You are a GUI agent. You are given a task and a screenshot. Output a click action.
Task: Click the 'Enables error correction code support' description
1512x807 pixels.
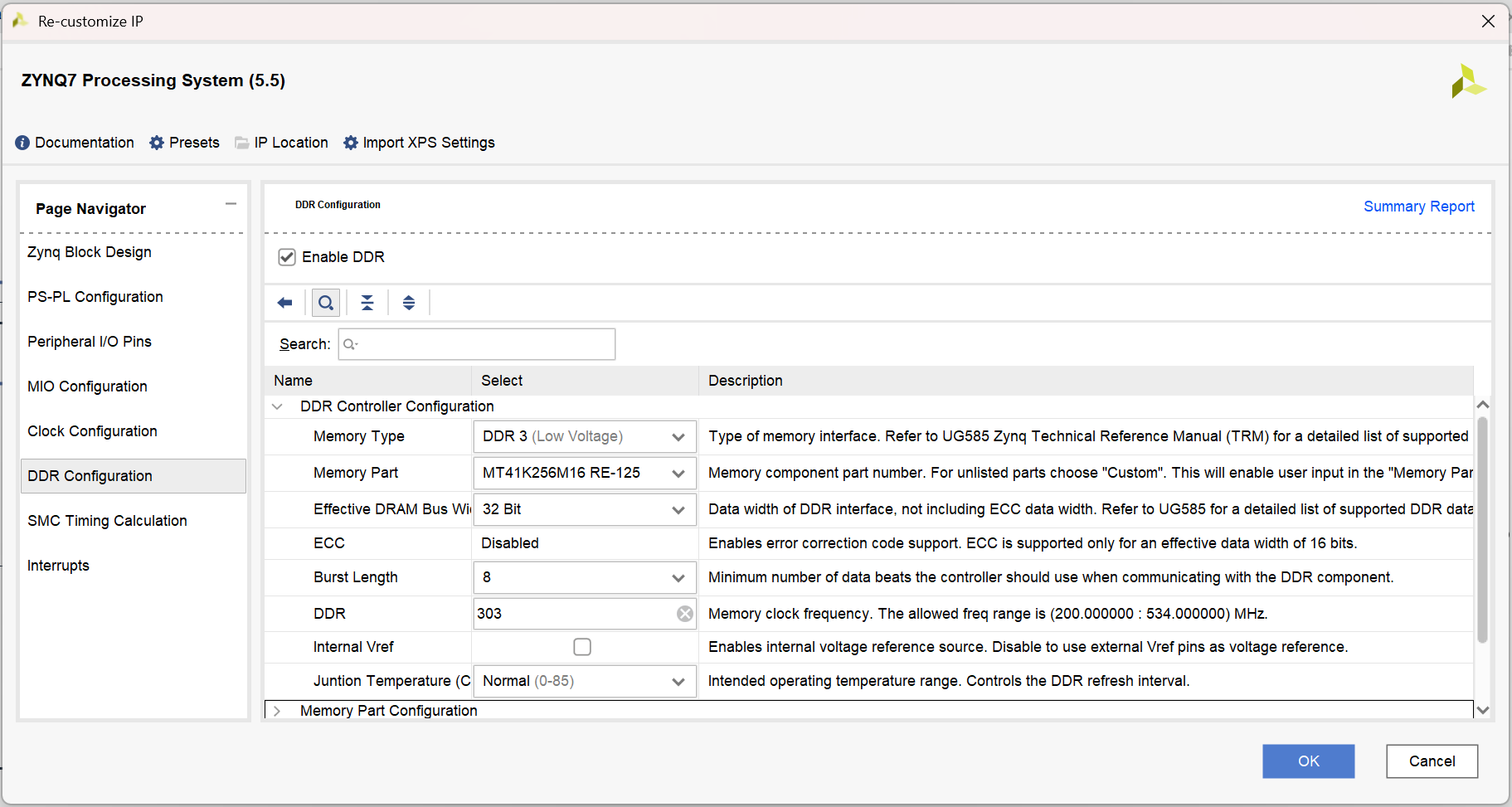1033,543
